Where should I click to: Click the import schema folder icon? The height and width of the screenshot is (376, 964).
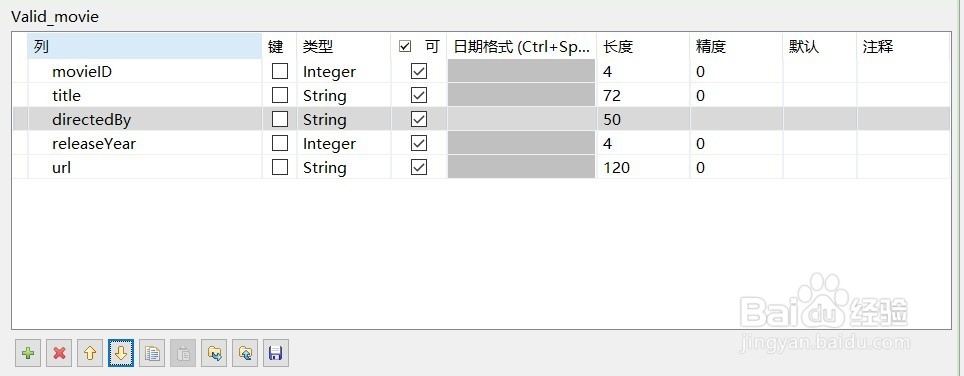point(214,353)
